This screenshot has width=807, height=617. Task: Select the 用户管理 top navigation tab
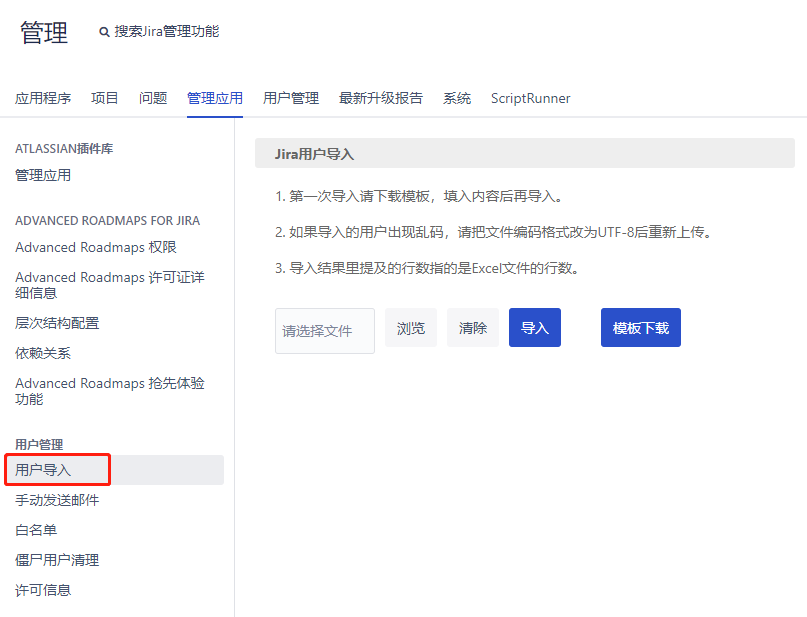291,98
